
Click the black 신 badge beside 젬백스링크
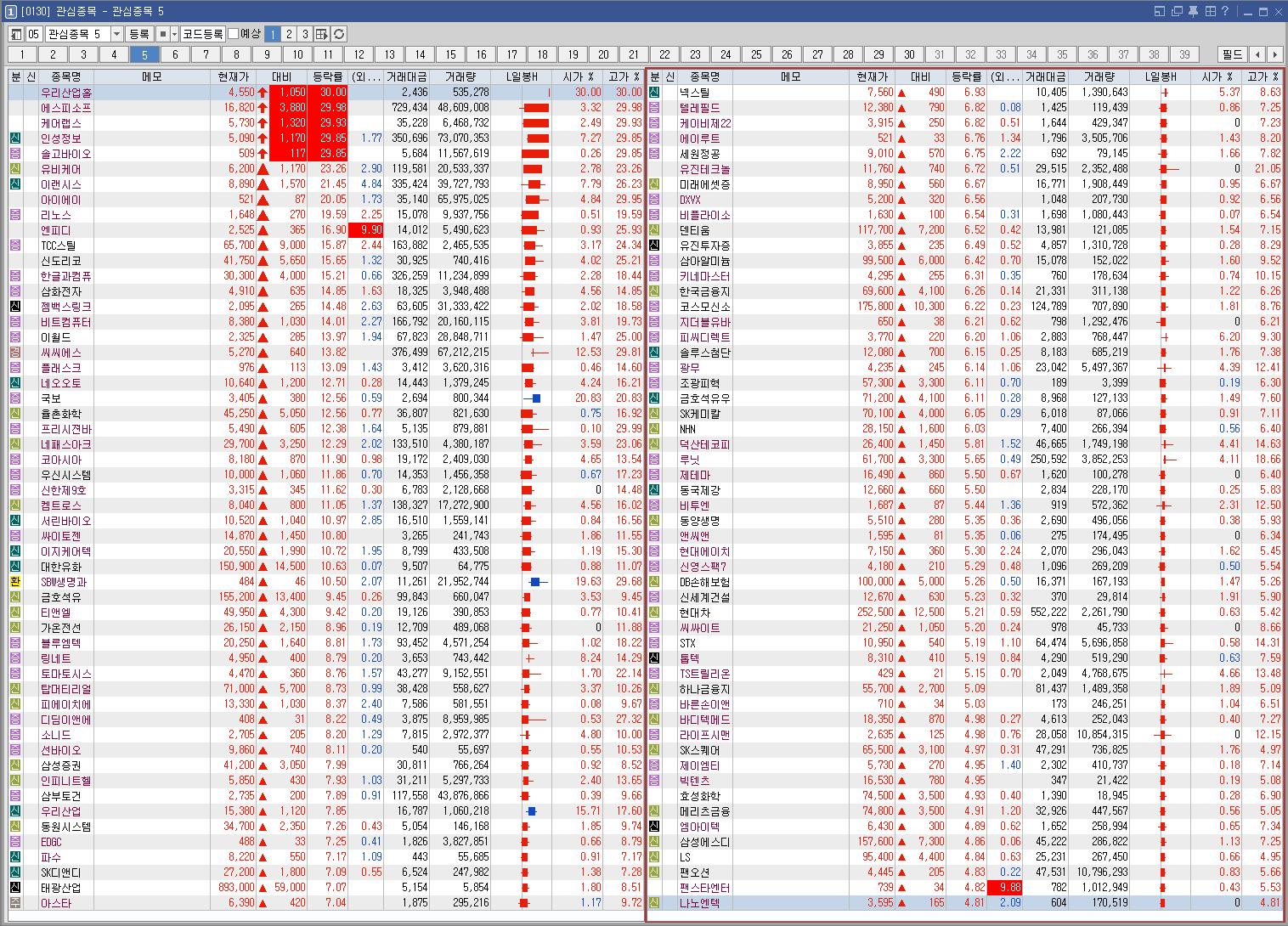[x=15, y=307]
